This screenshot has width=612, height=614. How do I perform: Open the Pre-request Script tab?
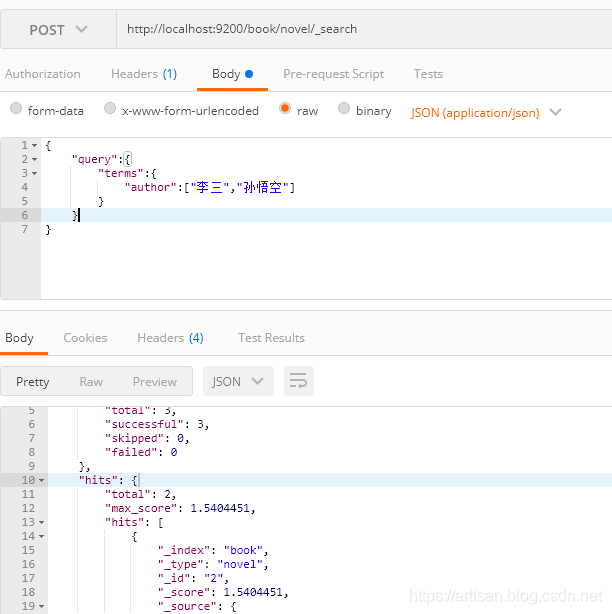(x=333, y=74)
